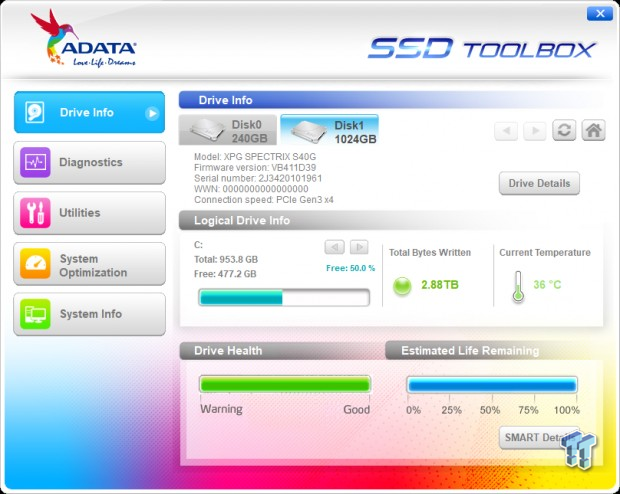
Task: Select the Disk1 1024GB tab
Action: [329, 130]
